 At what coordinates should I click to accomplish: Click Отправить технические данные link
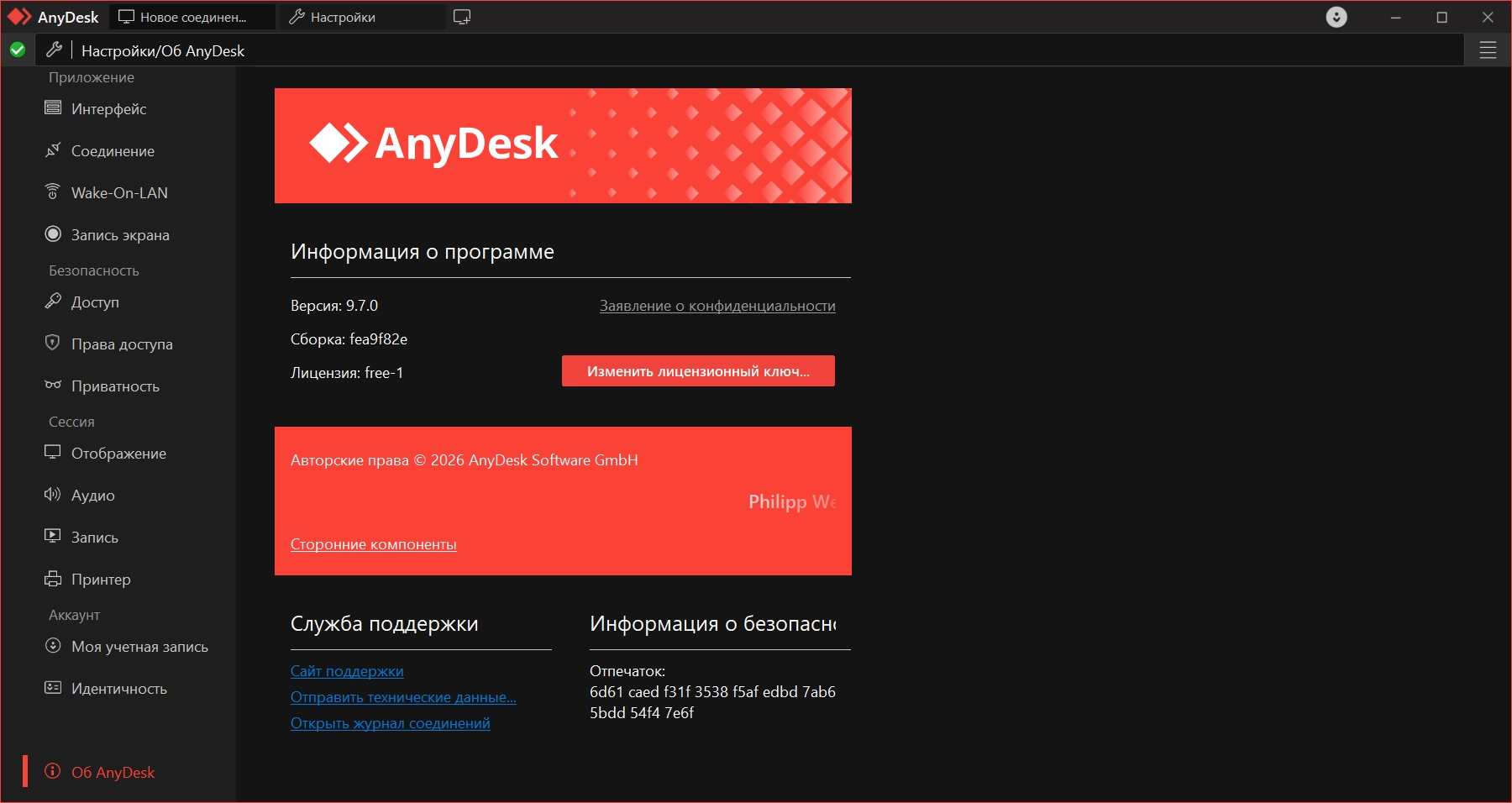403,697
